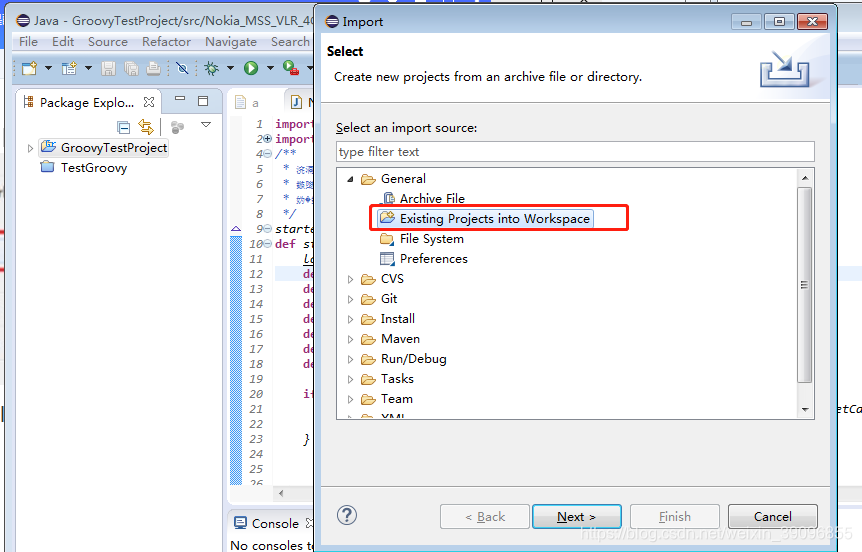This screenshot has width=862, height=552.
Task: Click the Next button
Action: pyautogui.click(x=577, y=517)
